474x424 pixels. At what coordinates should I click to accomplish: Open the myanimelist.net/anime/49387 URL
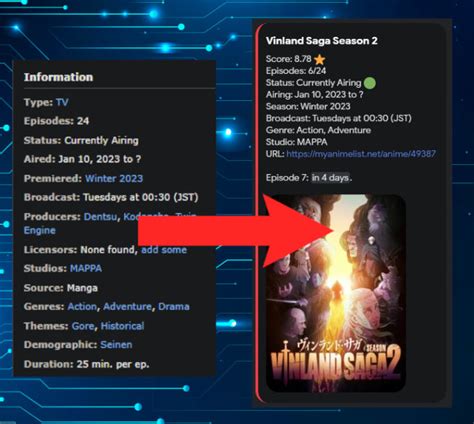coord(361,154)
